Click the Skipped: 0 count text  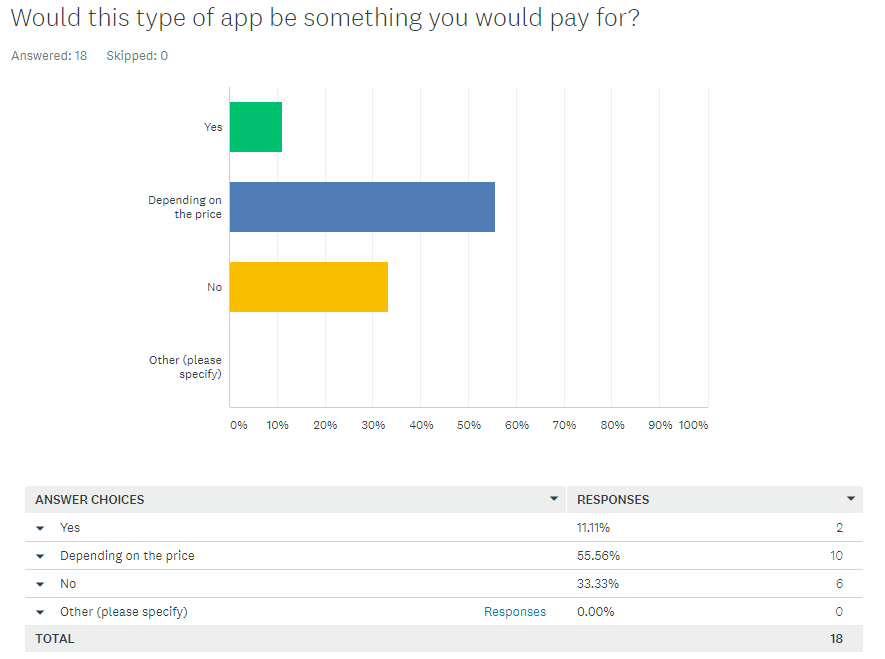137,56
